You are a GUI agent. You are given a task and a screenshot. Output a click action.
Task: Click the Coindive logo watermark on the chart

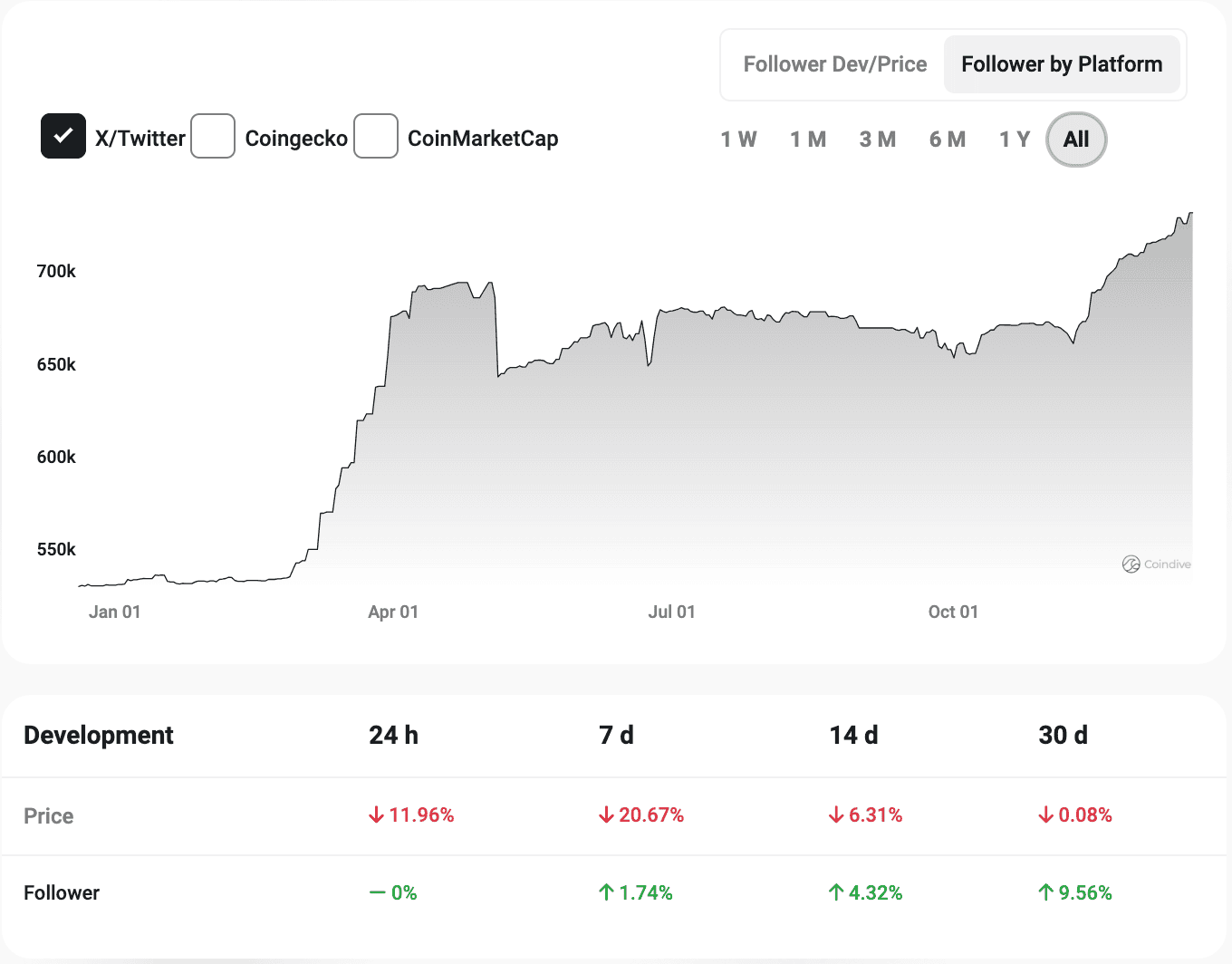point(1157,564)
